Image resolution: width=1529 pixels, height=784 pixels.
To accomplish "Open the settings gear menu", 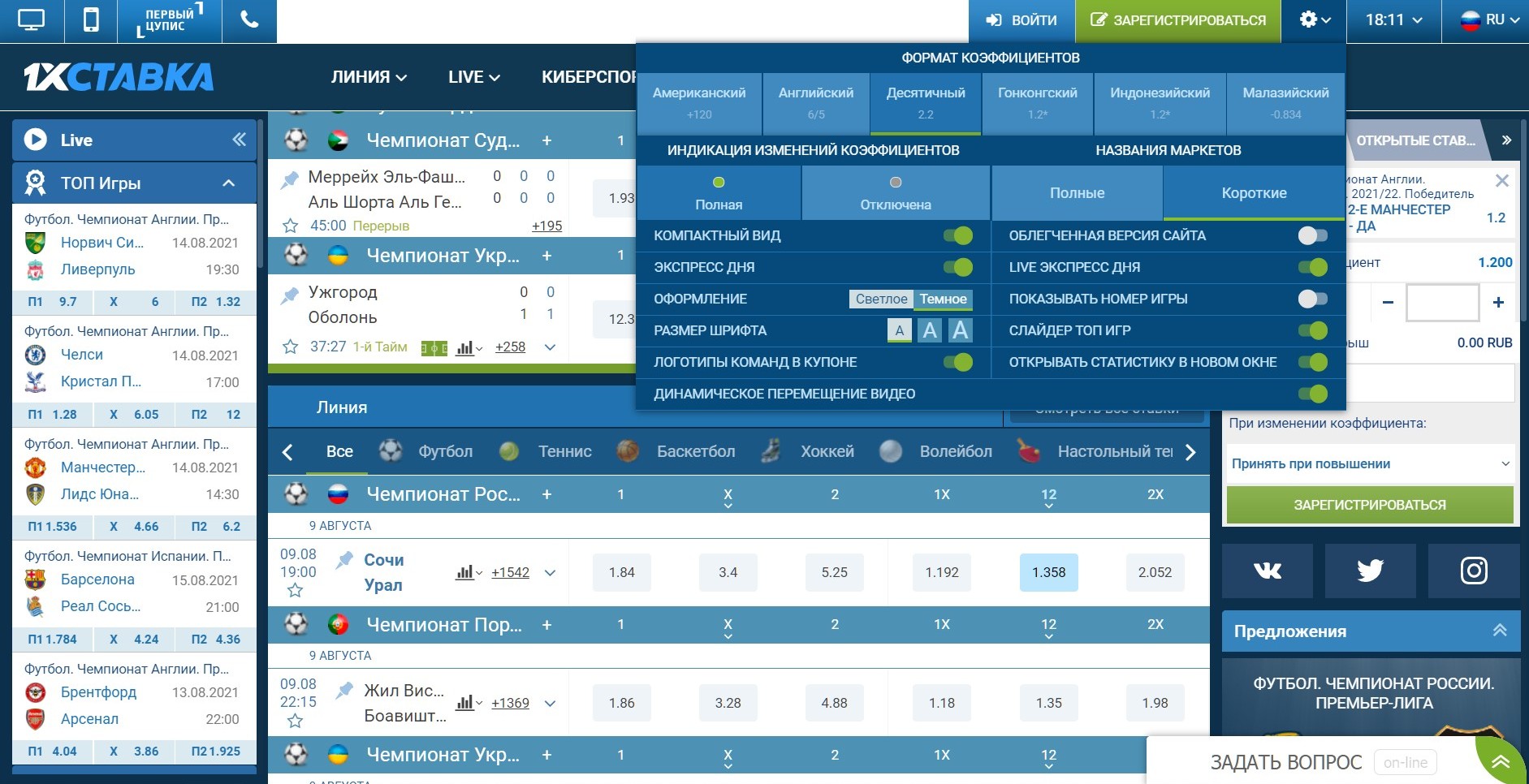I will pos(1315,20).
